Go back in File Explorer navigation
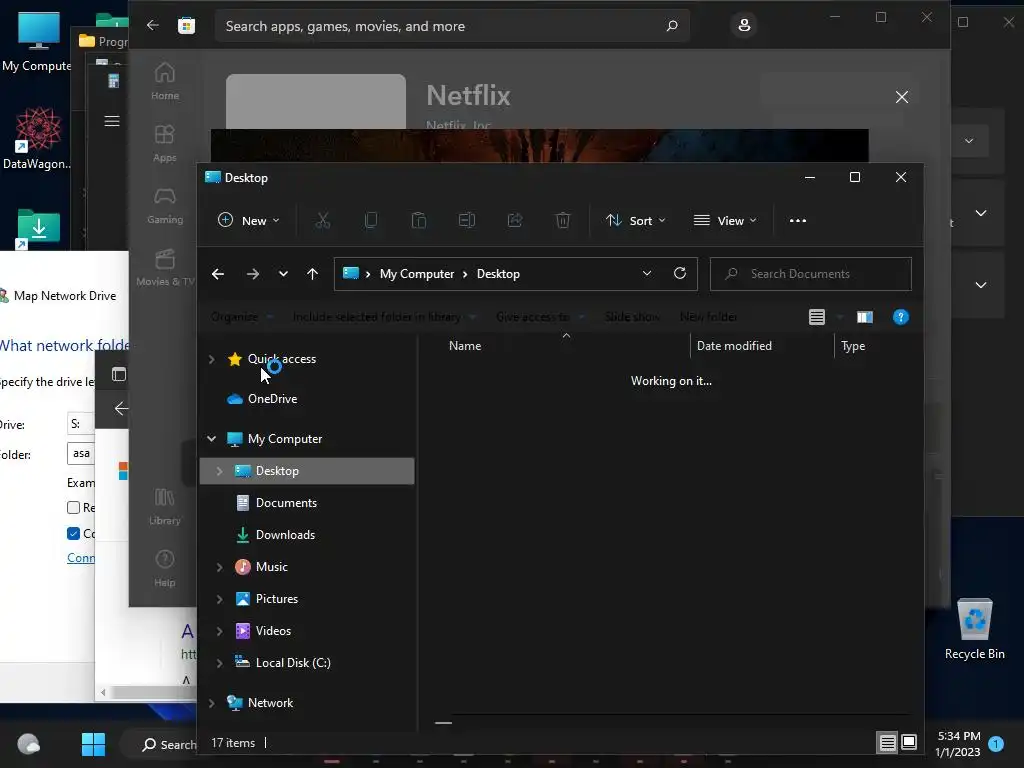Viewport: 1024px width, 768px height. (218, 274)
